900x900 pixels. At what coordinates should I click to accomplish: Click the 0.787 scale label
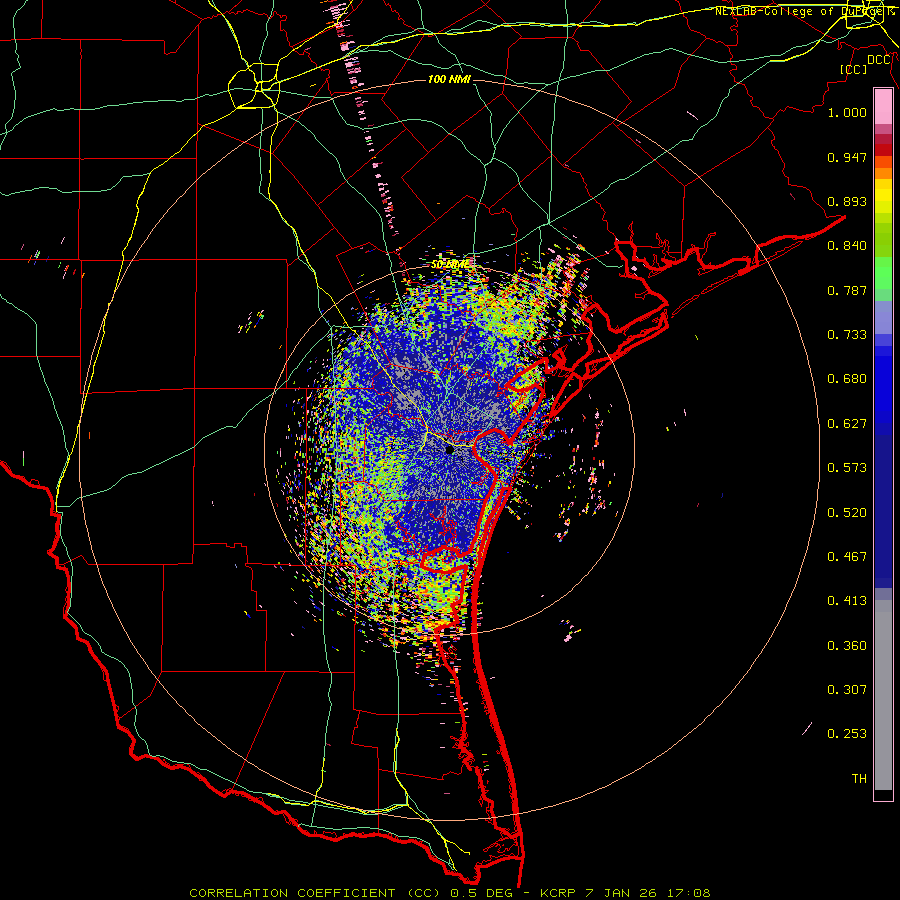[847, 290]
